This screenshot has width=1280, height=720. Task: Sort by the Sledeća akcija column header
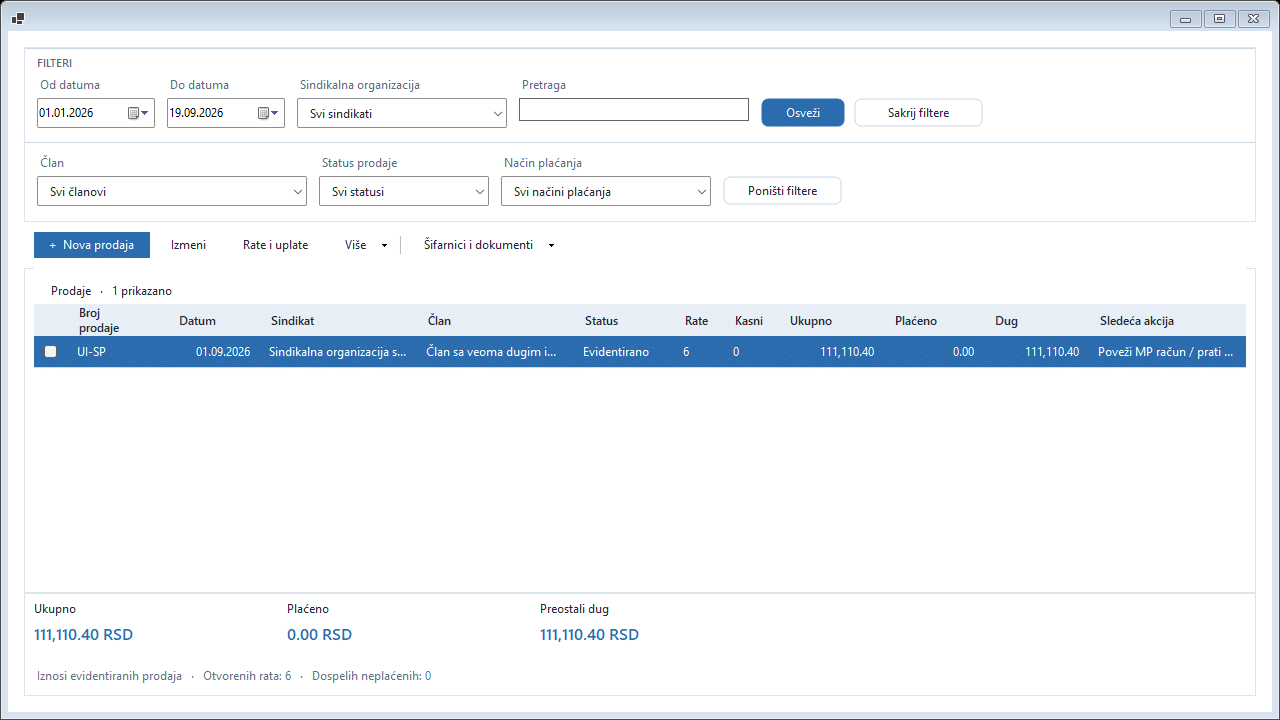tap(1136, 321)
